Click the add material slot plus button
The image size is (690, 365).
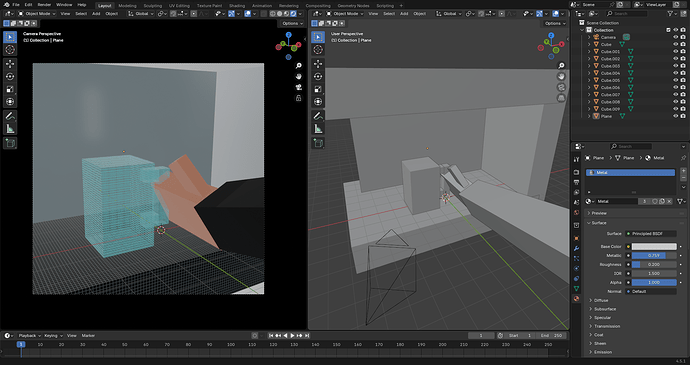click(x=683, y=171)
